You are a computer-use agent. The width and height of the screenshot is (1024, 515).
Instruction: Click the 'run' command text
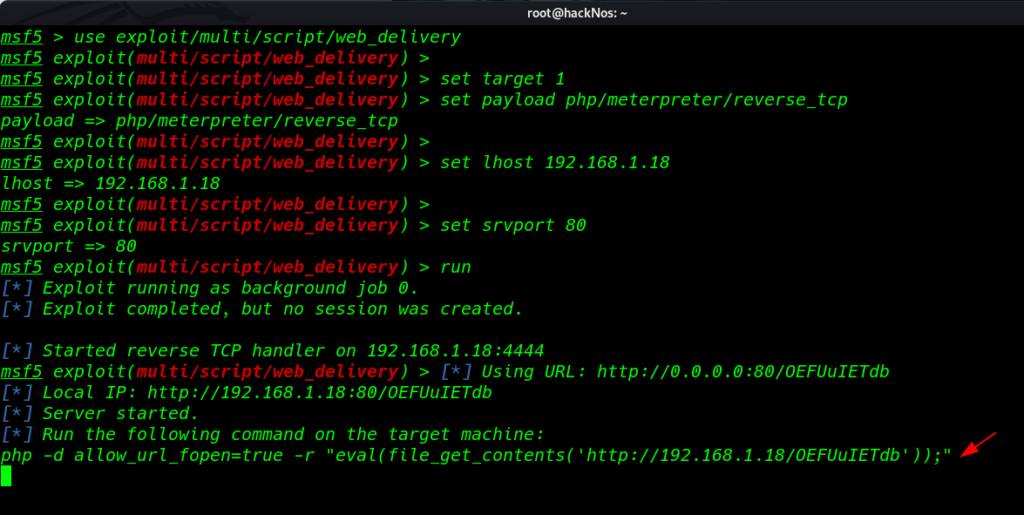coord(455,267)
